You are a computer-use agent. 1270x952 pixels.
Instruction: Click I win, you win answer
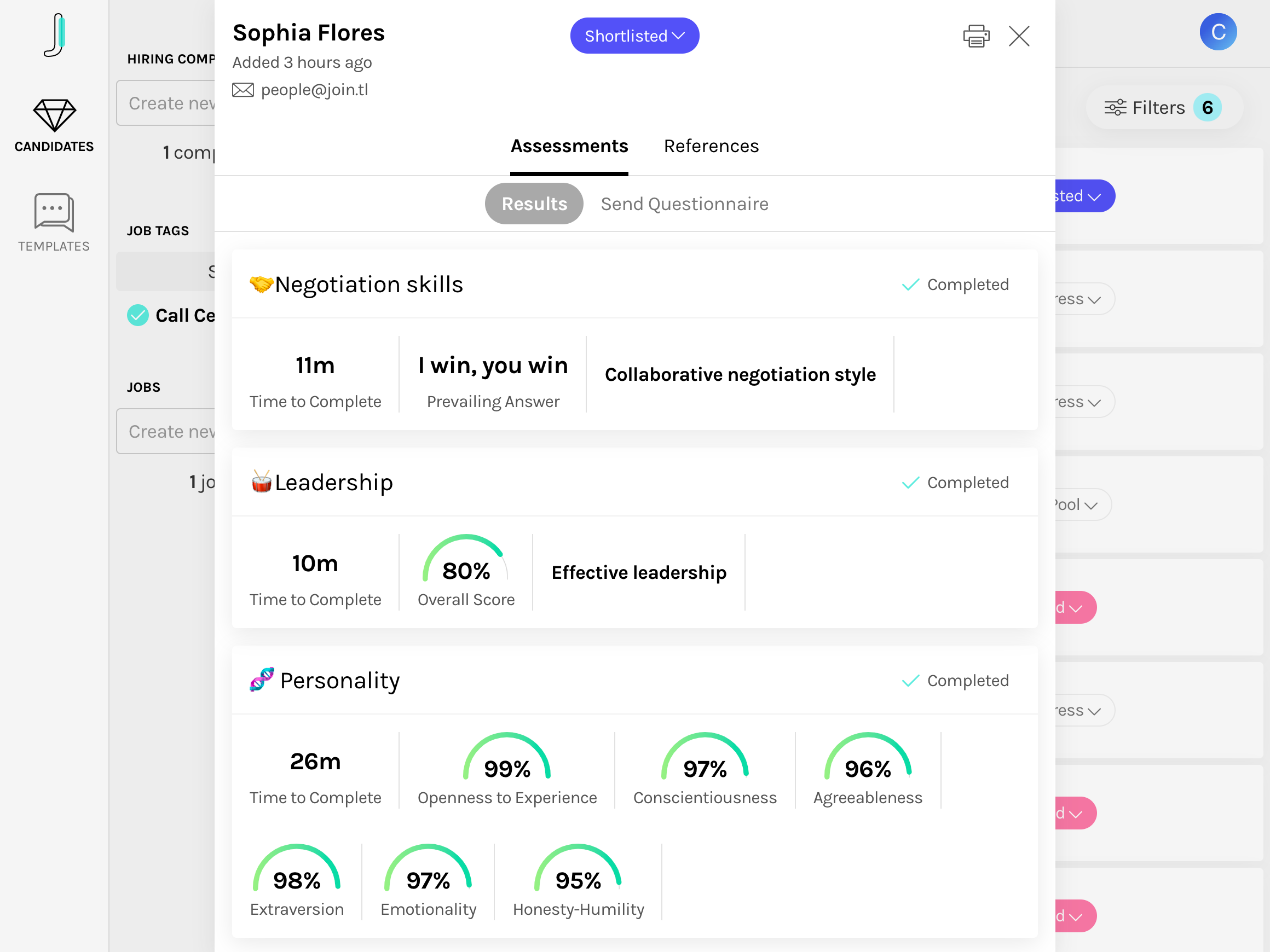[493, 365]
